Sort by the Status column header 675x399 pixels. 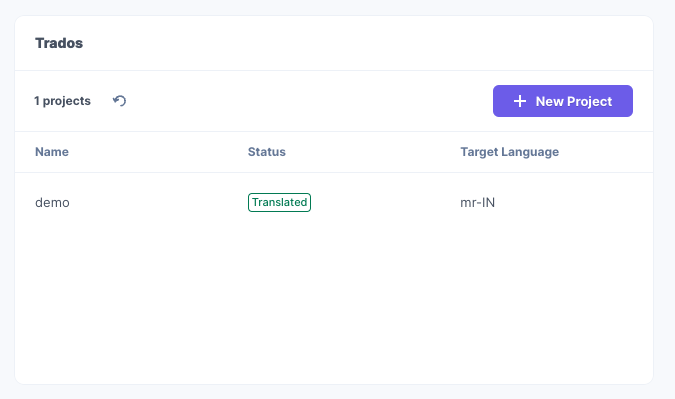266,152
